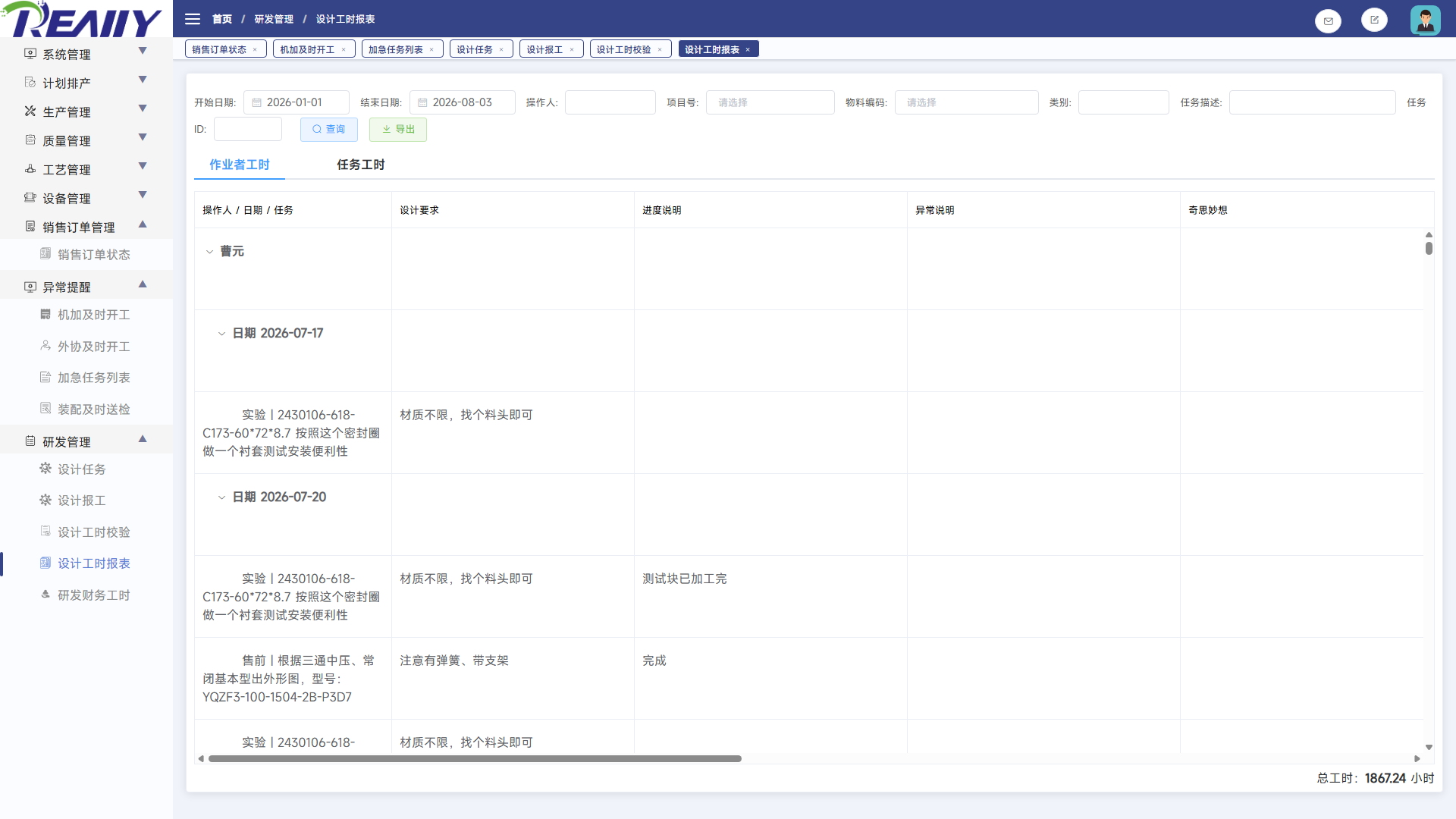Screen dimensions: 1456x819
Task: Toggle the hamburger menu icon
Action: pyautogui.click(x=193, y=19)
